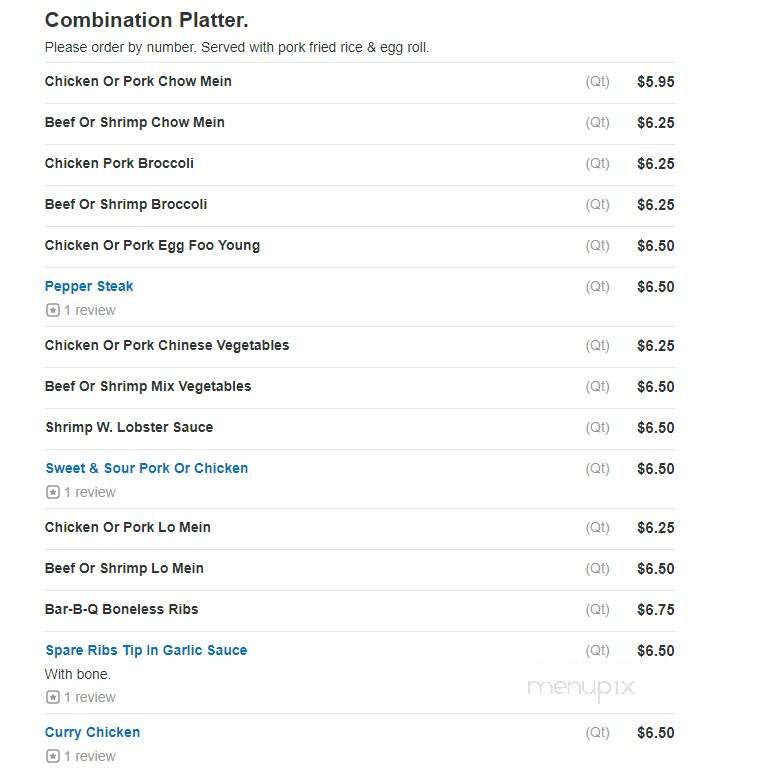Click the review star icon under Pepper Steak
Image resolution: width=760 pixels, height=770 pixels.
(x=53, y=310)
